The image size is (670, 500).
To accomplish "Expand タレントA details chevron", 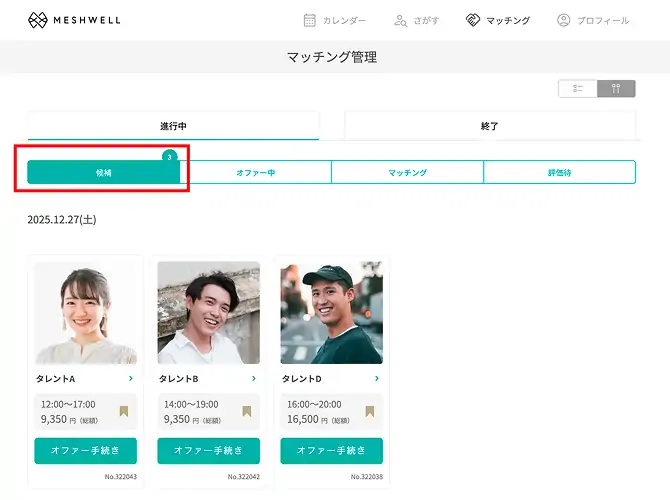I will coord(131,379).
